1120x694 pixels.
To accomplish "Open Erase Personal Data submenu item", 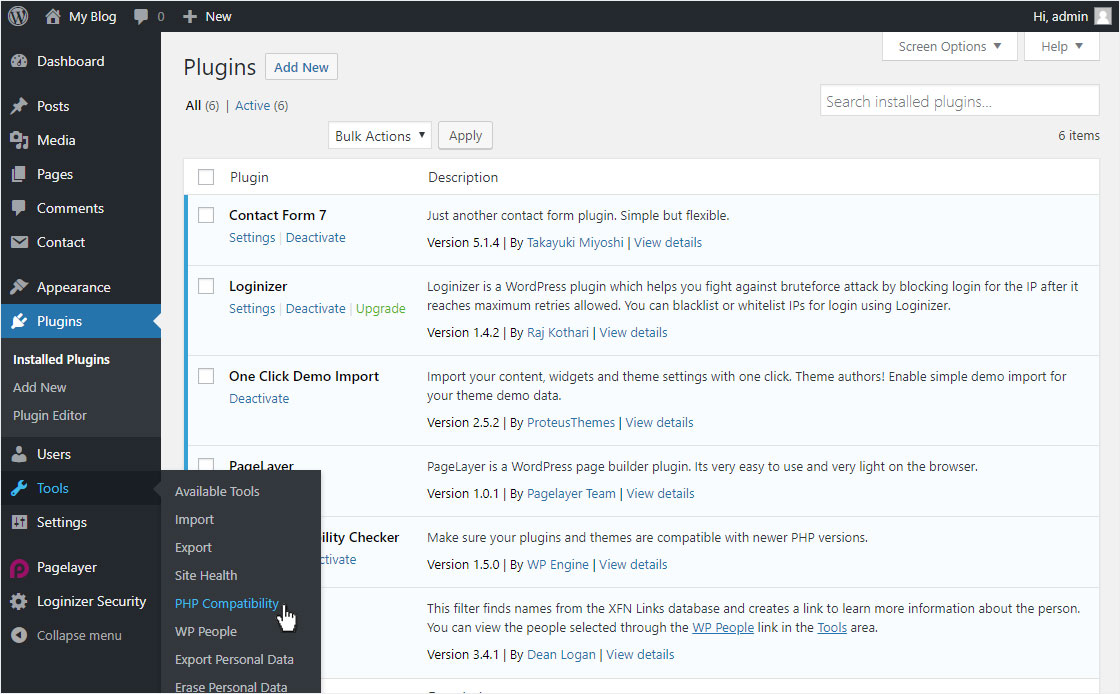I will click(231, 687).
